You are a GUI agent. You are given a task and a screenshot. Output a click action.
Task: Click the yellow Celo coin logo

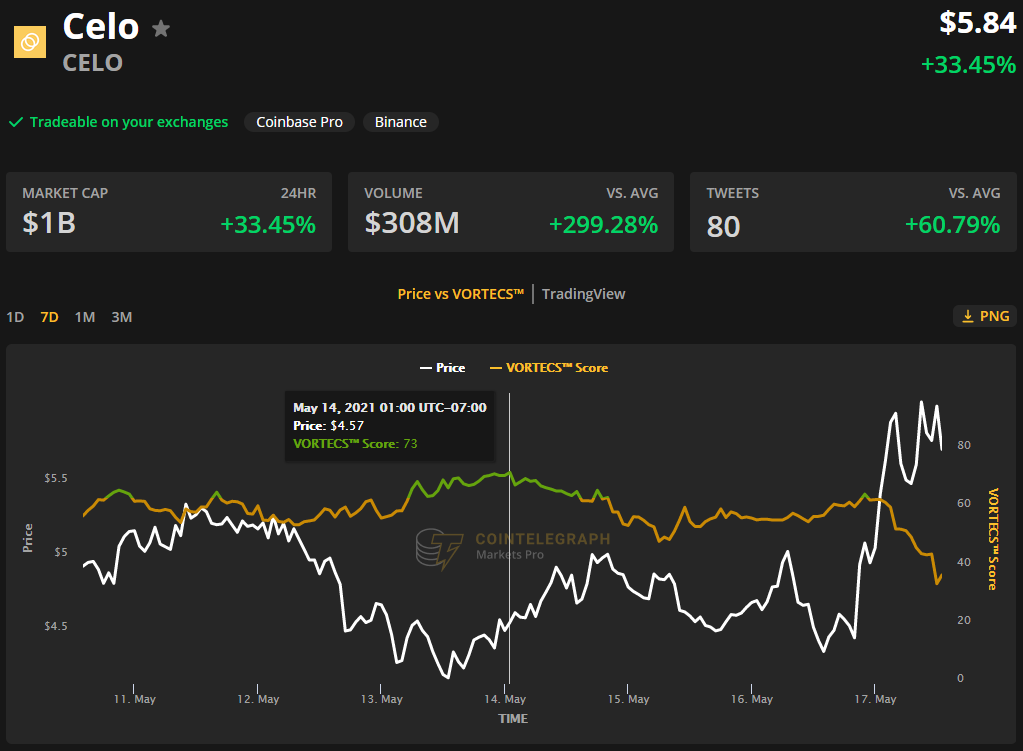[x=30, y=42]
